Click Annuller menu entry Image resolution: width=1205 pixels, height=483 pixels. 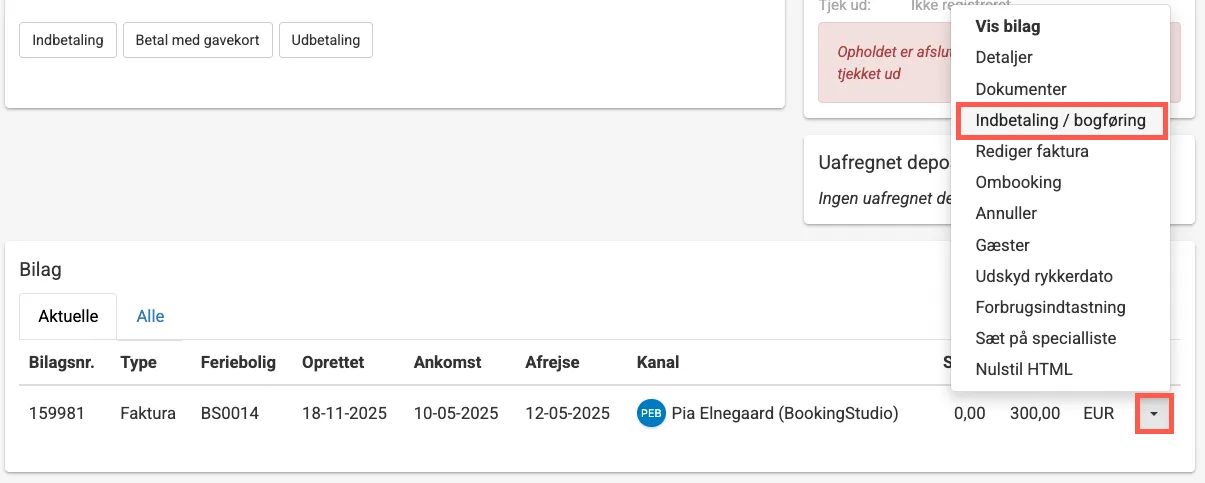[1006, 214]
